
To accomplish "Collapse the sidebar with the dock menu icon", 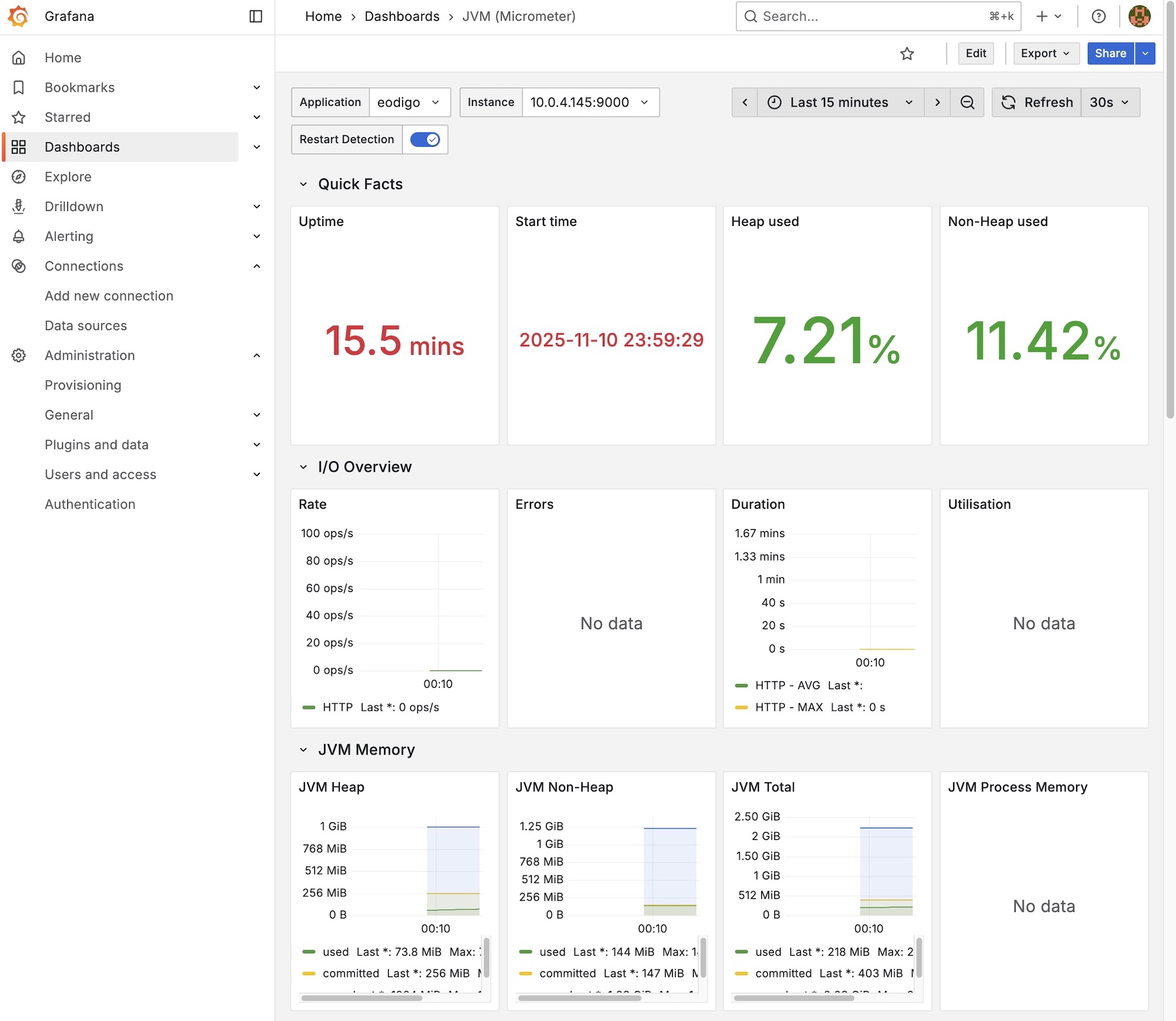I will pyautogui.click(x=256, y=16).
